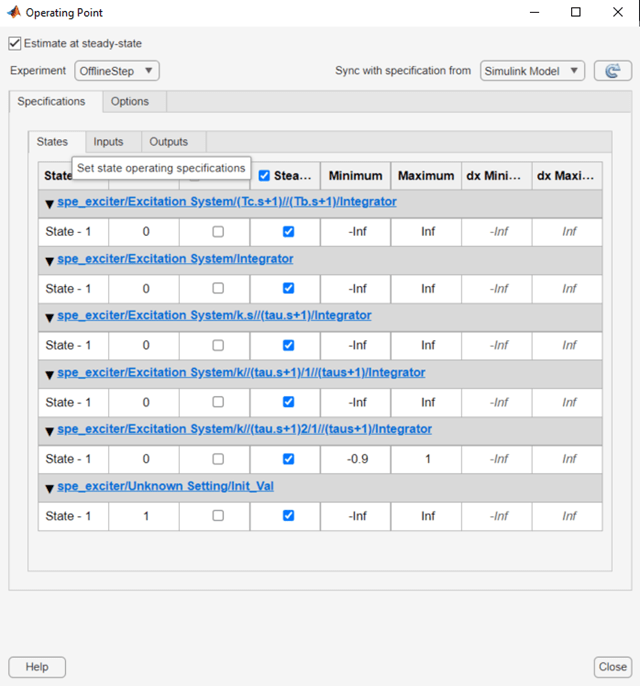Uncheck steady-state for k//(tau.s+1)/1//(taus+1) state
This screenshot has height=686, width=640.
(288, 402)
